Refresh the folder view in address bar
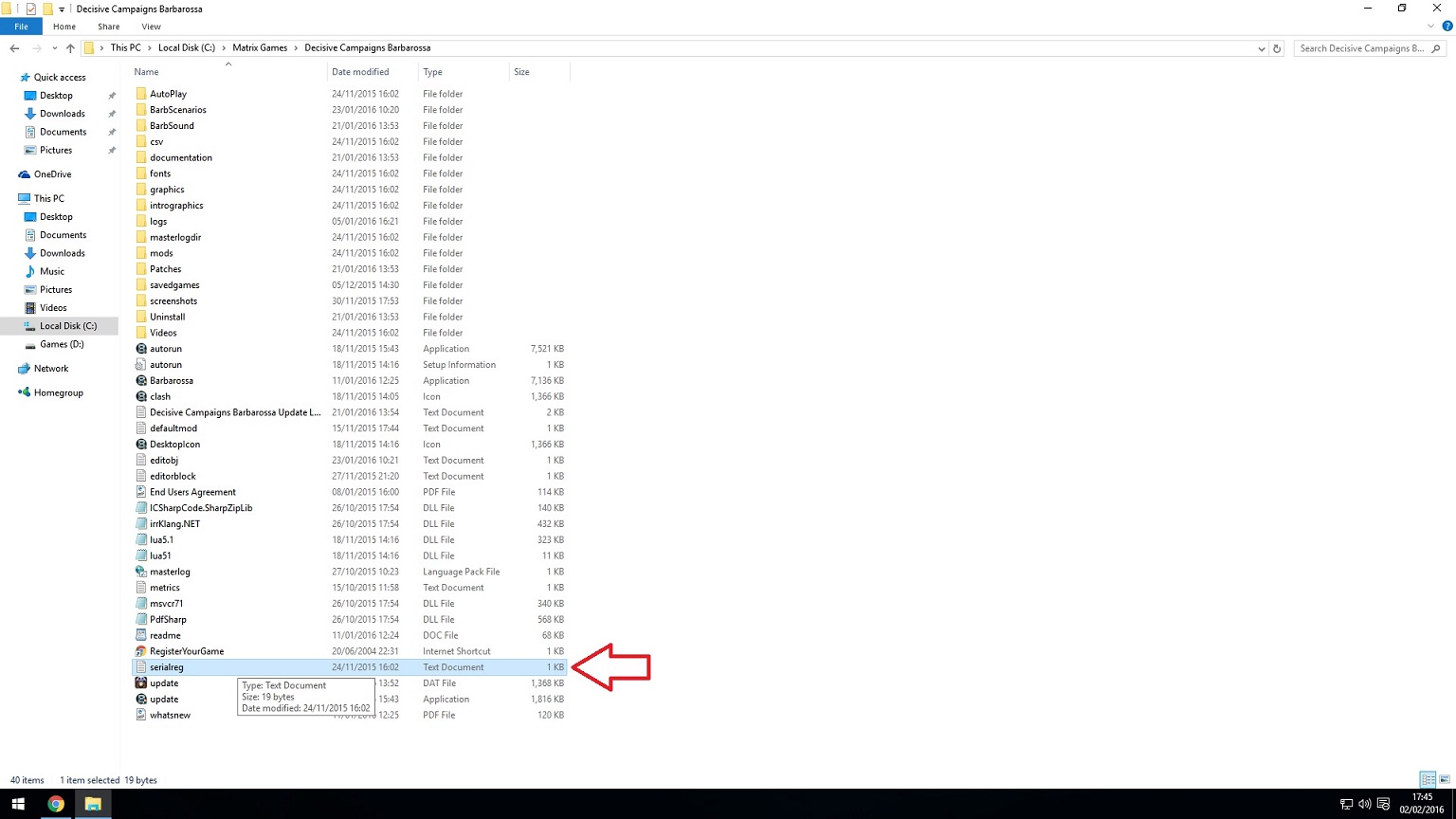 (x=1277, y=48)
